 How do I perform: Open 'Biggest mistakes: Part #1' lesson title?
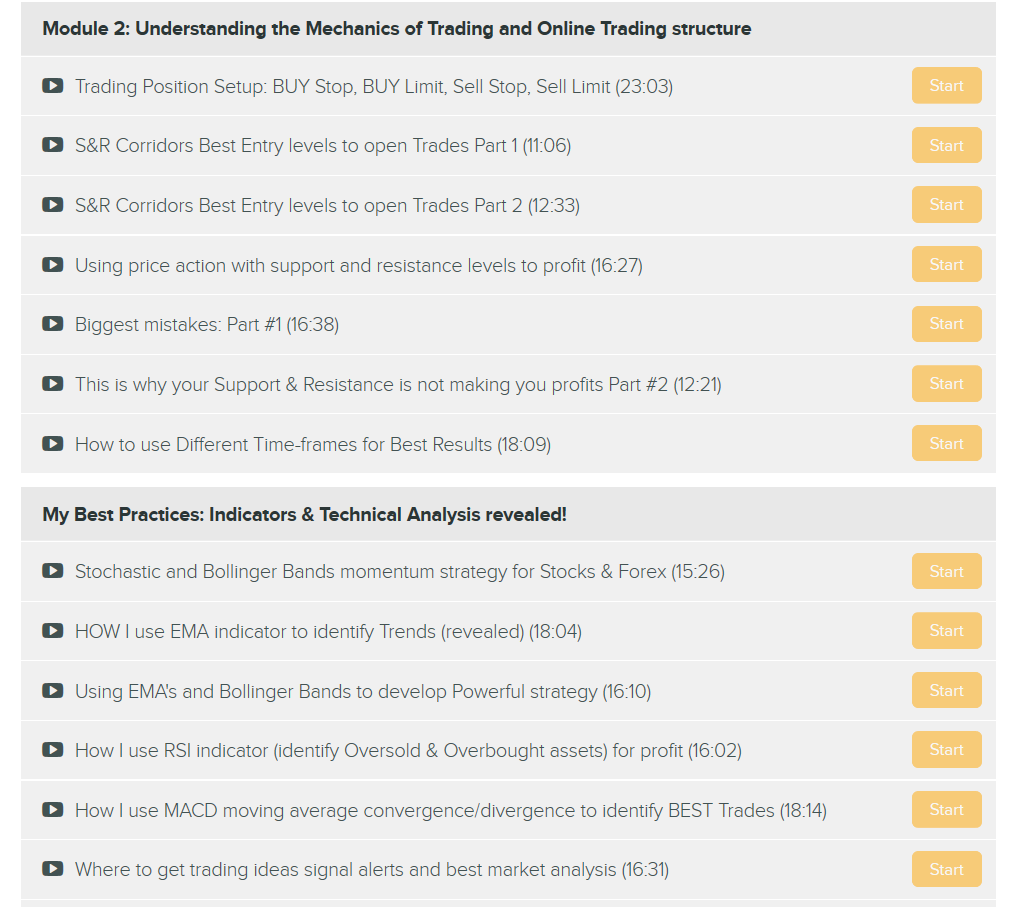[207, 324]
